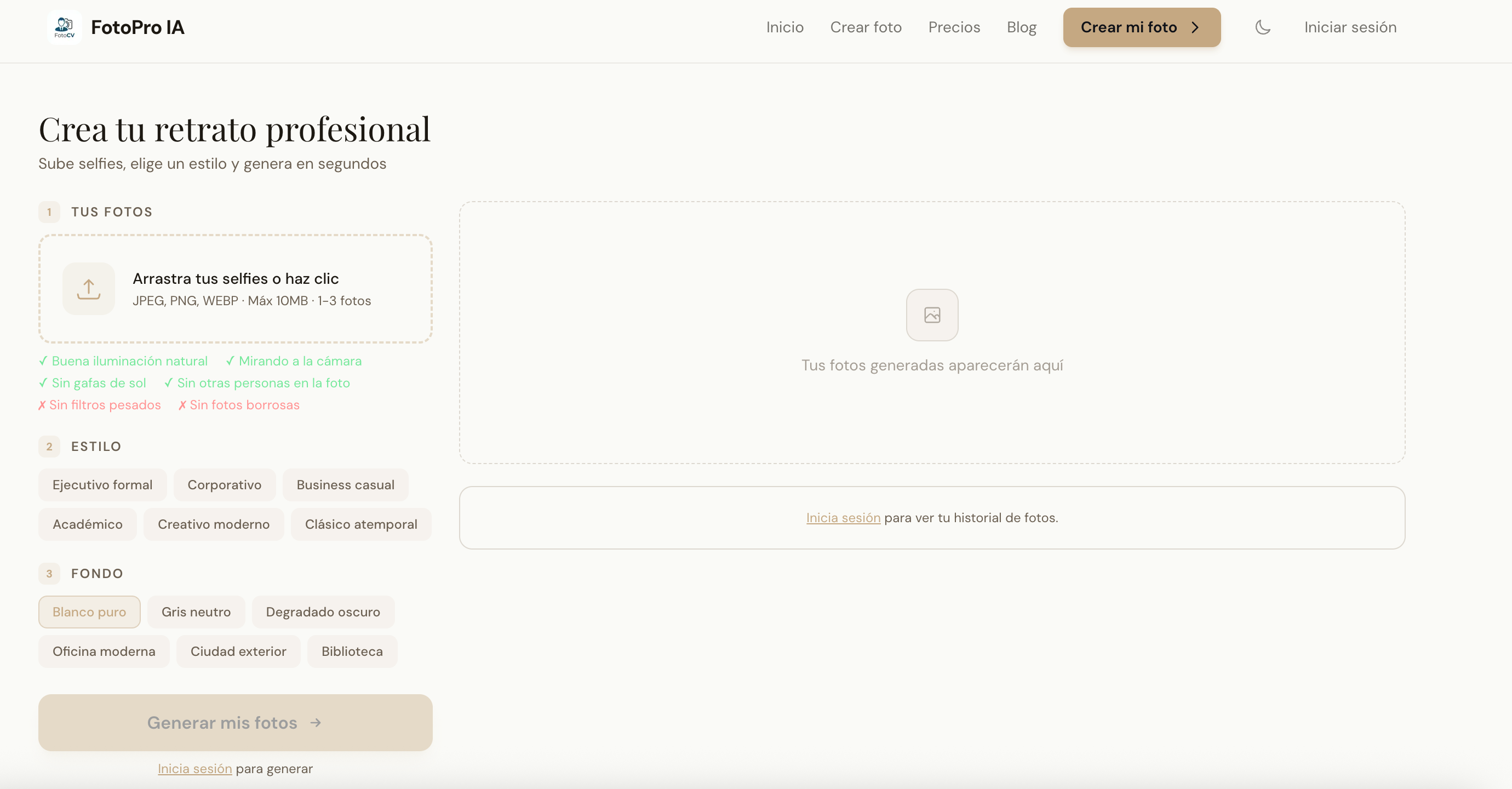
Task: Go to Crear foto in navigation
Action: click(866, 27)
